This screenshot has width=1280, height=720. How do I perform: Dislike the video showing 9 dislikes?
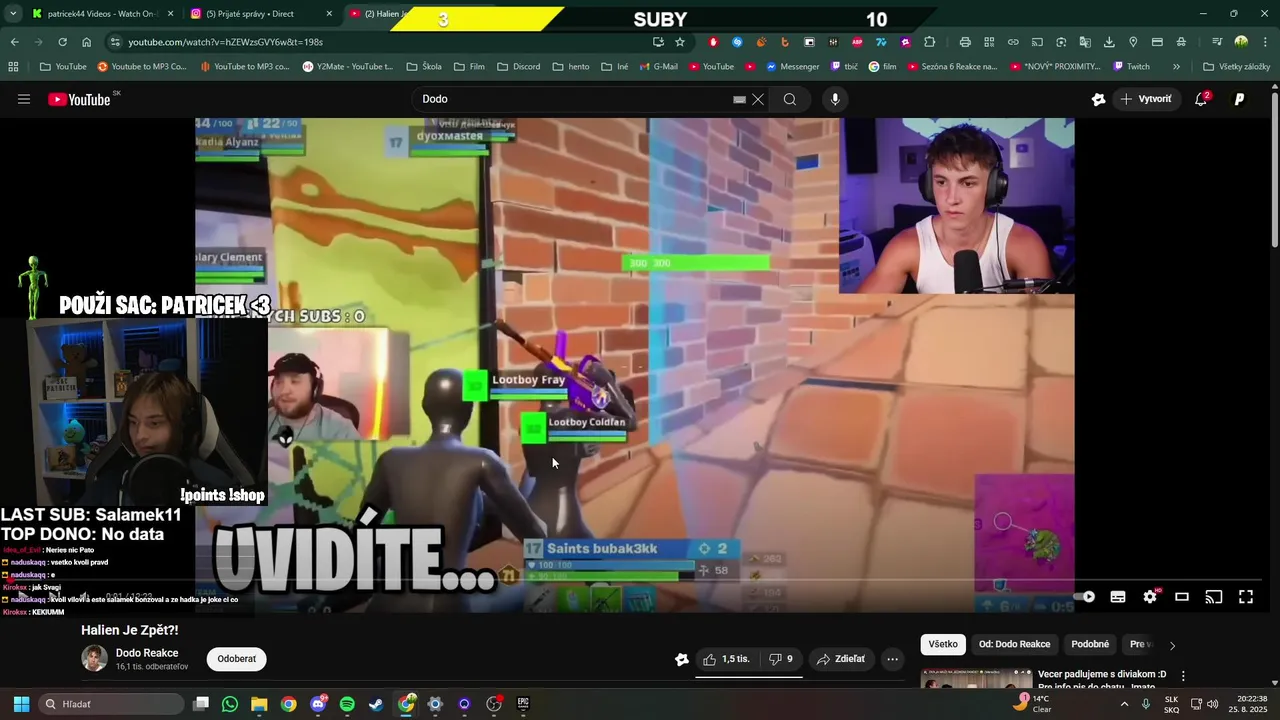[780, 659]
